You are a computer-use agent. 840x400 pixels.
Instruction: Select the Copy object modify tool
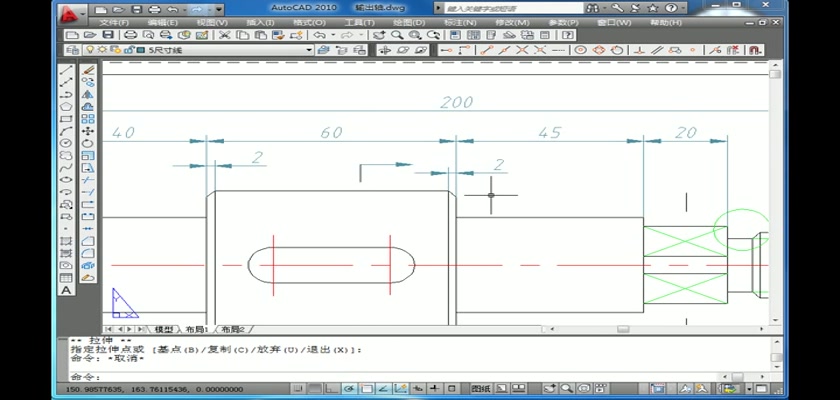click(x=88, y=82)
